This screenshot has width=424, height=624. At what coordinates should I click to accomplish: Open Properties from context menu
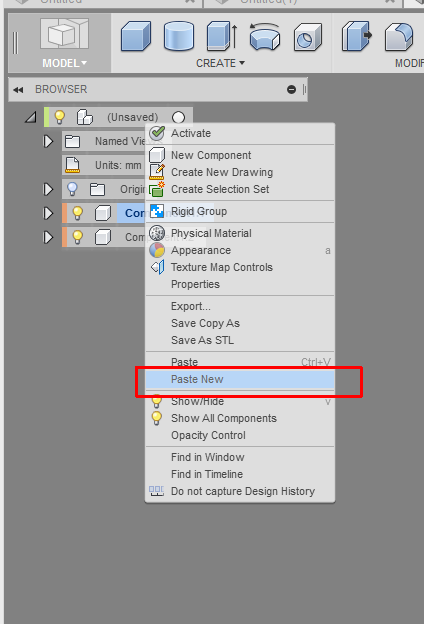[240, 285]
